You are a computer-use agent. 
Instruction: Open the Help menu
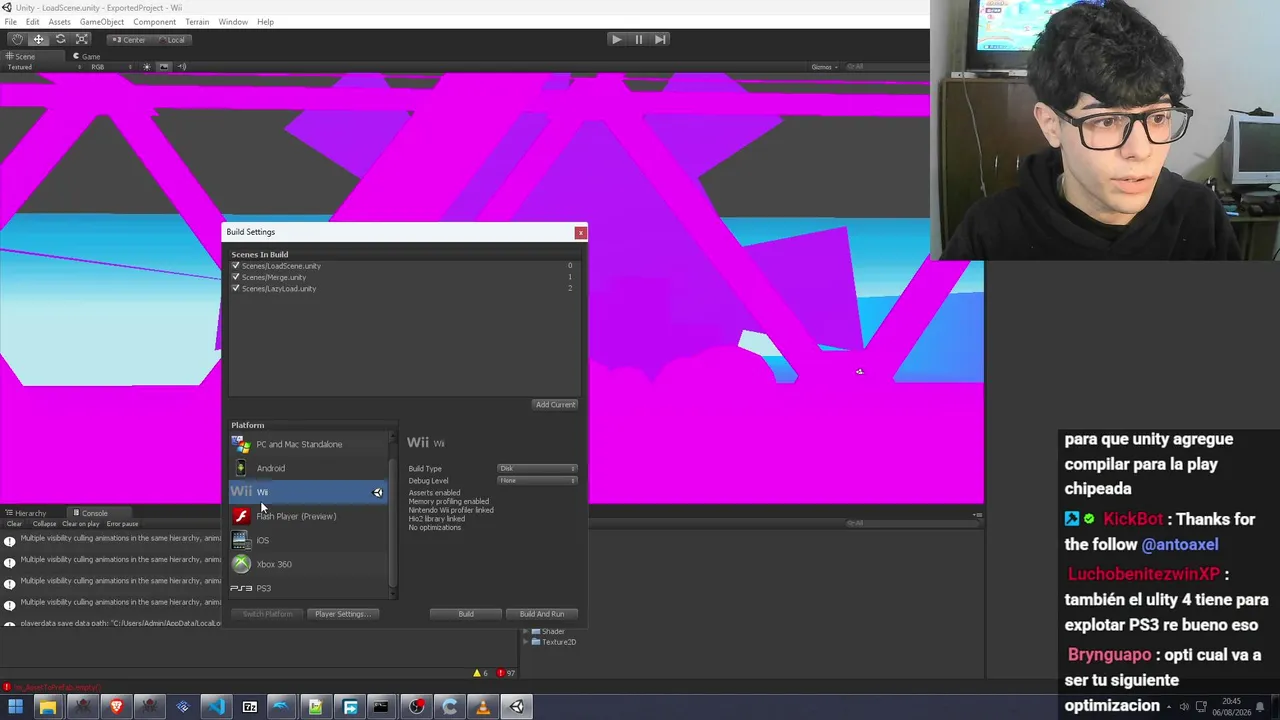click(x=265, y=22)
